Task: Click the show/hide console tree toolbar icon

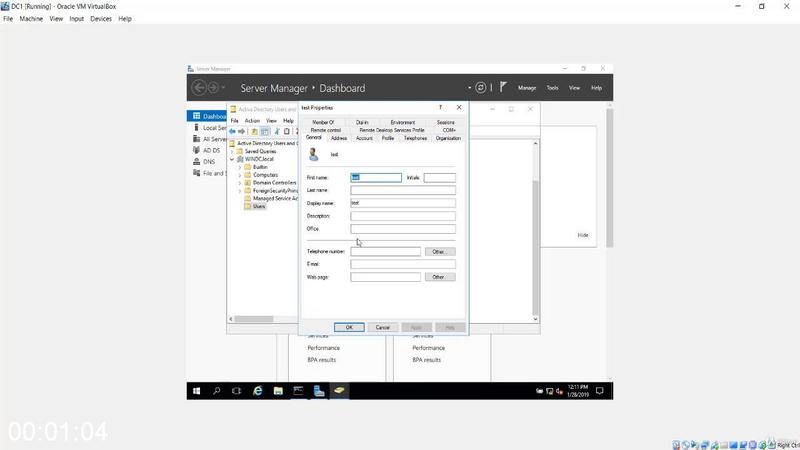Action: point(265,132)
